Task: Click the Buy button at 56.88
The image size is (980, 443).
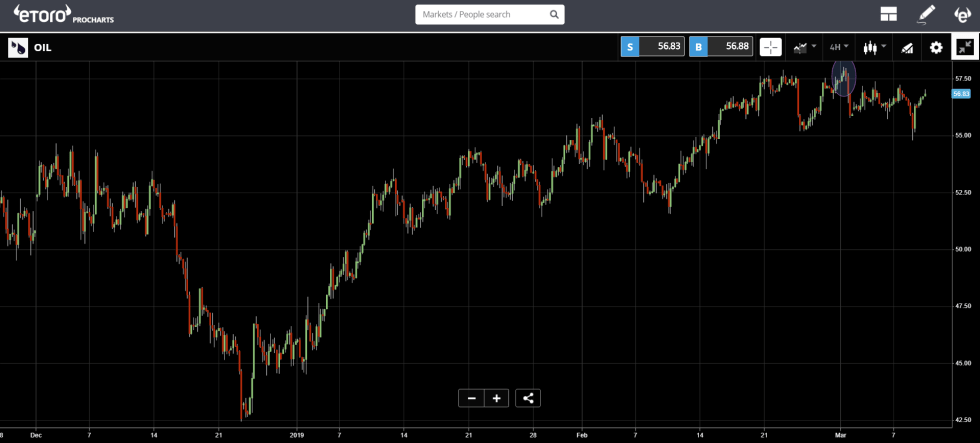Action: click(720, 47)
